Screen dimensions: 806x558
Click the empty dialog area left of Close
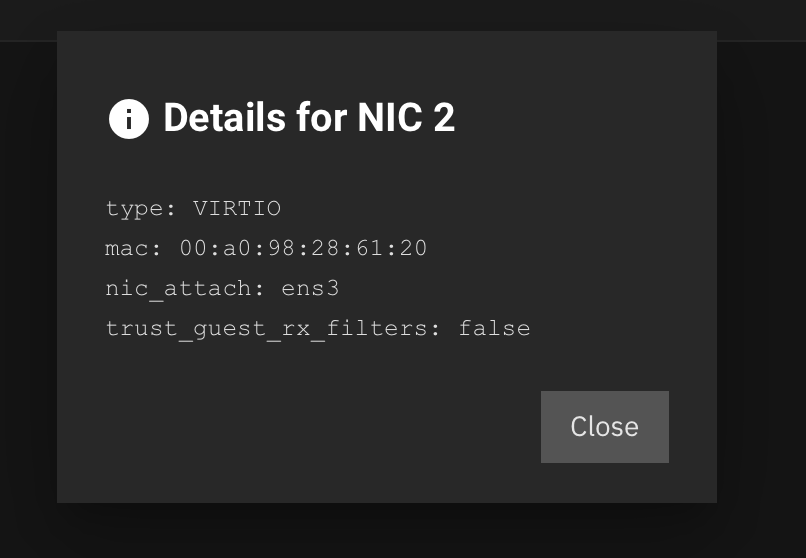tap(298, 426)
